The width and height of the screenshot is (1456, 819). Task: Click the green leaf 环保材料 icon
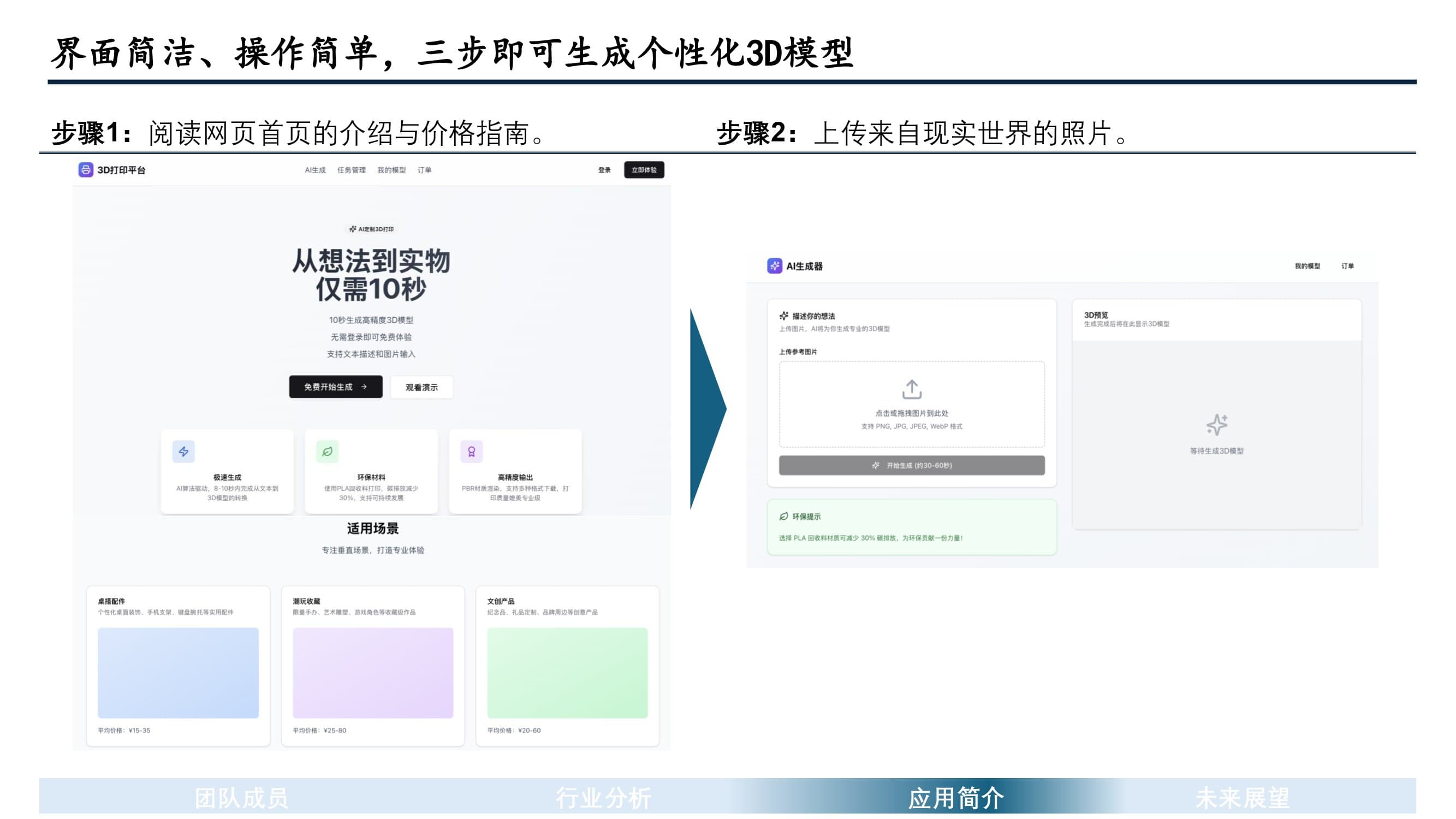point(327,451)
